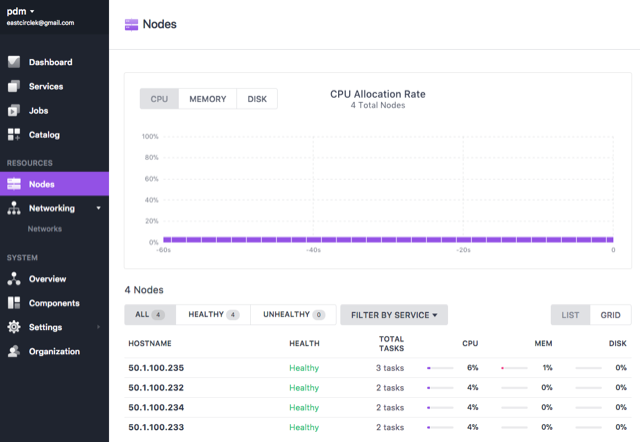The height and width of the screenshot is (442, 640).
Task: Open the Networks submenu link
Action: [45, 228]
